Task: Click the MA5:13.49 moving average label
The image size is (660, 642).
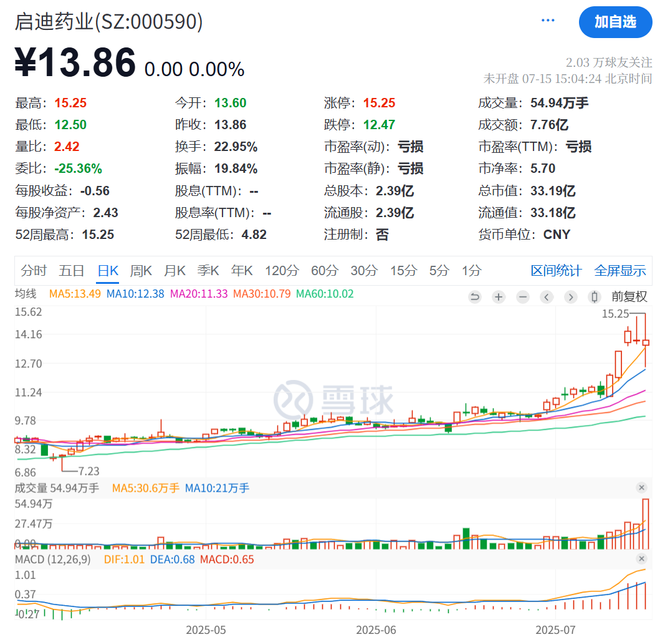Action: [75, 294]
